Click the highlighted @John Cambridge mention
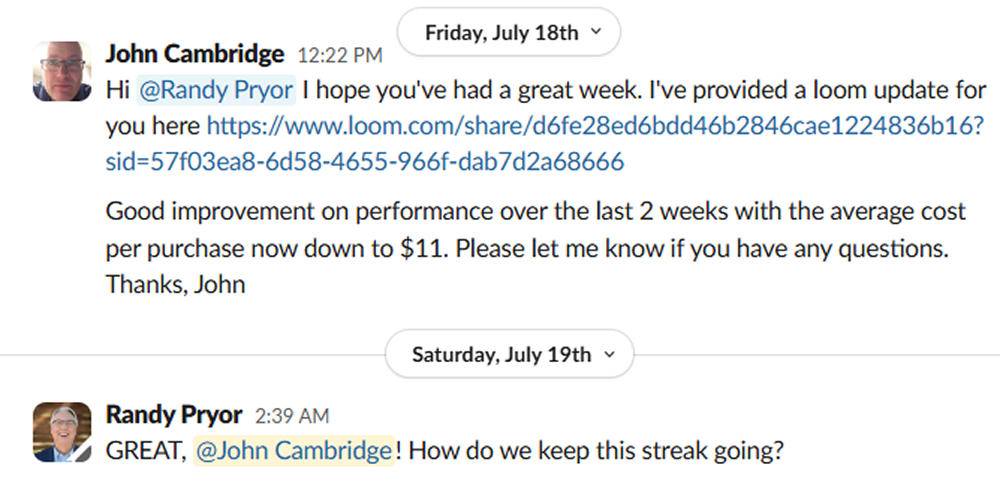 (293, 451)
